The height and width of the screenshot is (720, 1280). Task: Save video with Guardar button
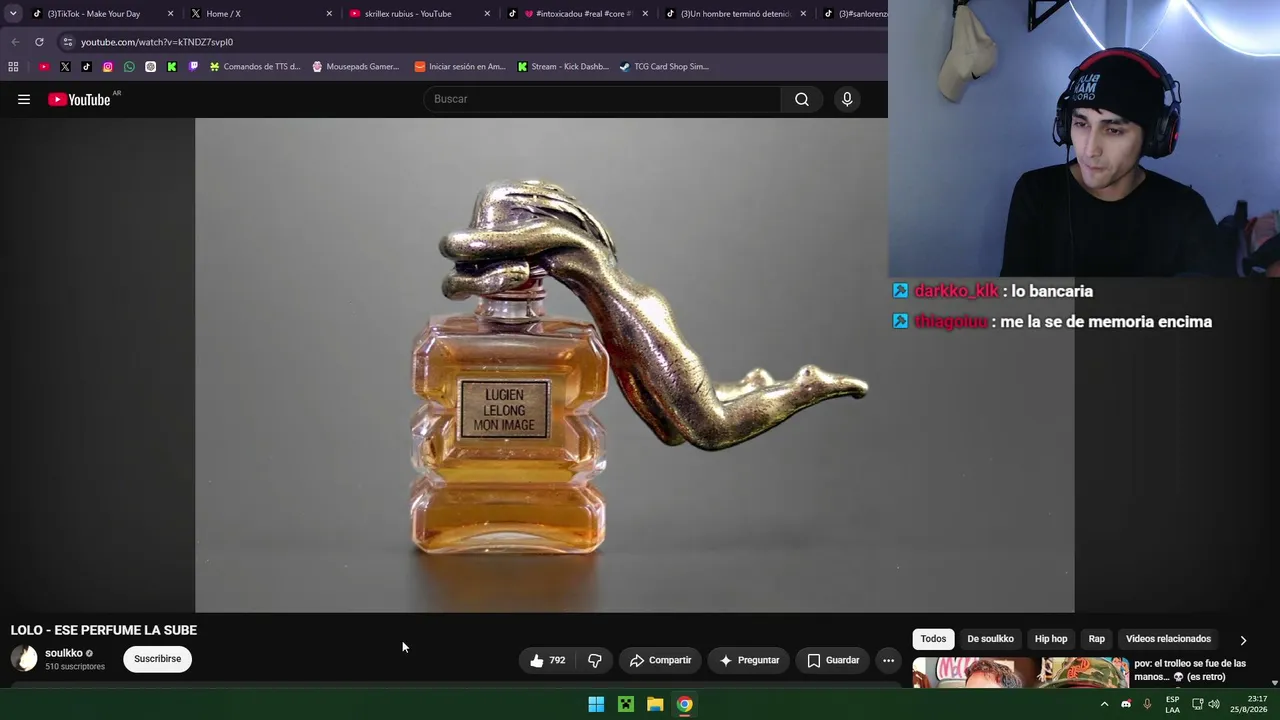pos(833,660)
